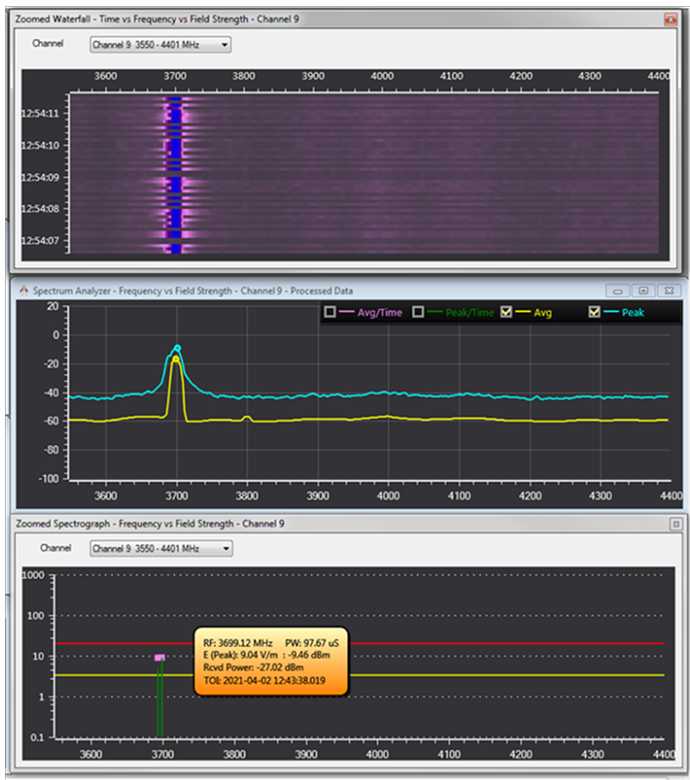Open the Channel dropdown in Zoomed Waterfall
This screenshot has width=690, height=780.
(160, 45)
